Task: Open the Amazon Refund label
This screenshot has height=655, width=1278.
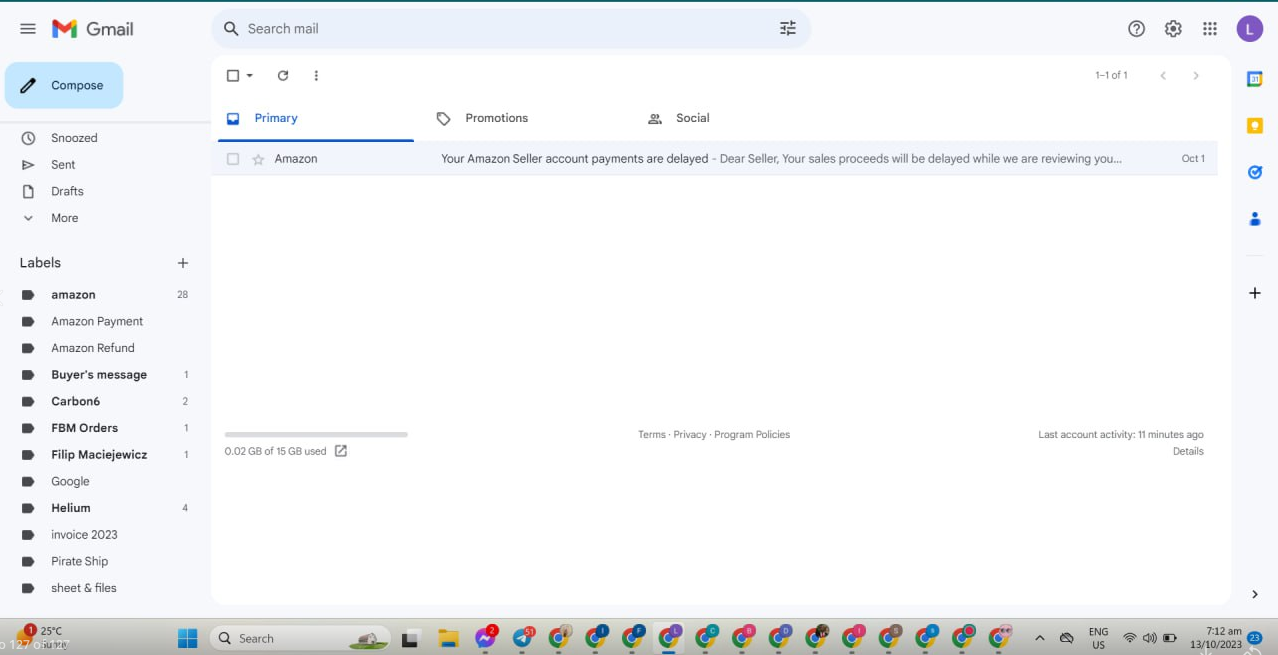Action: pos(92,348)
